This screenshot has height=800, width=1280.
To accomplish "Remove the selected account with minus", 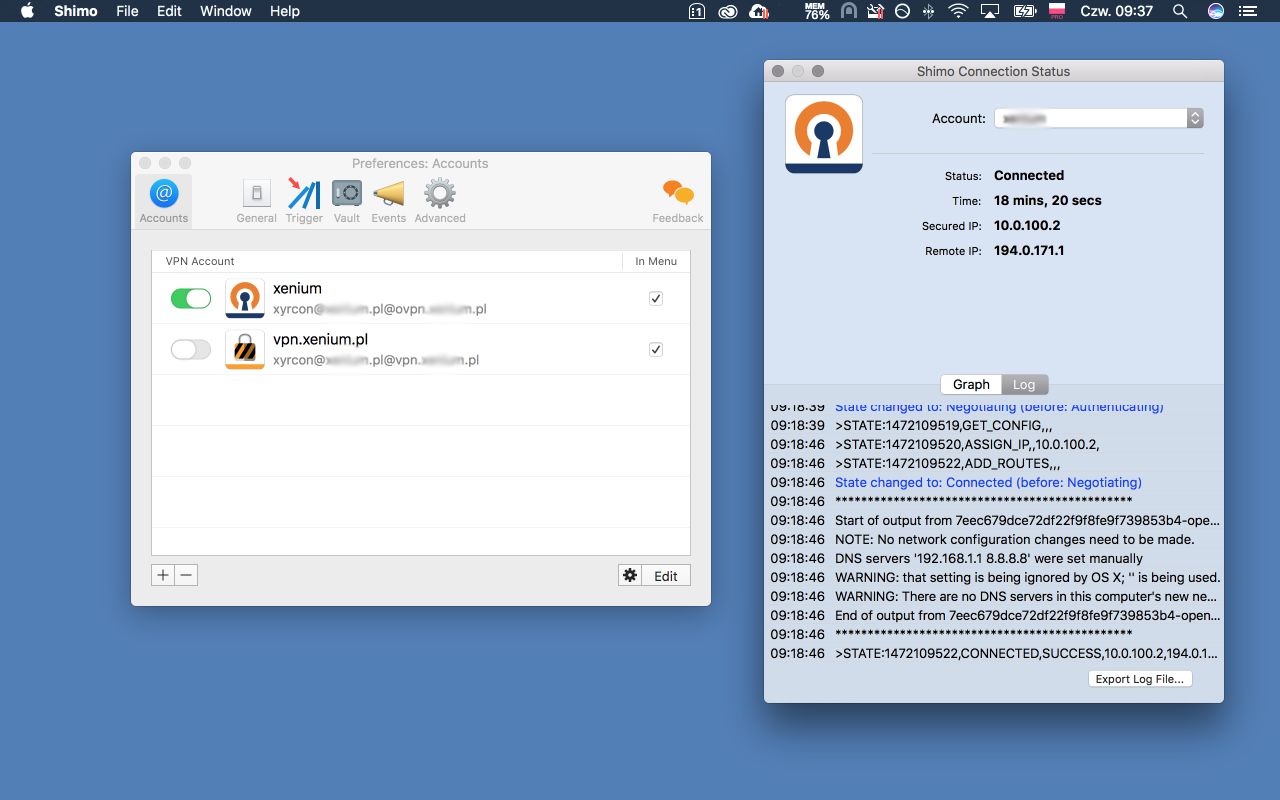I will (186, 575).
